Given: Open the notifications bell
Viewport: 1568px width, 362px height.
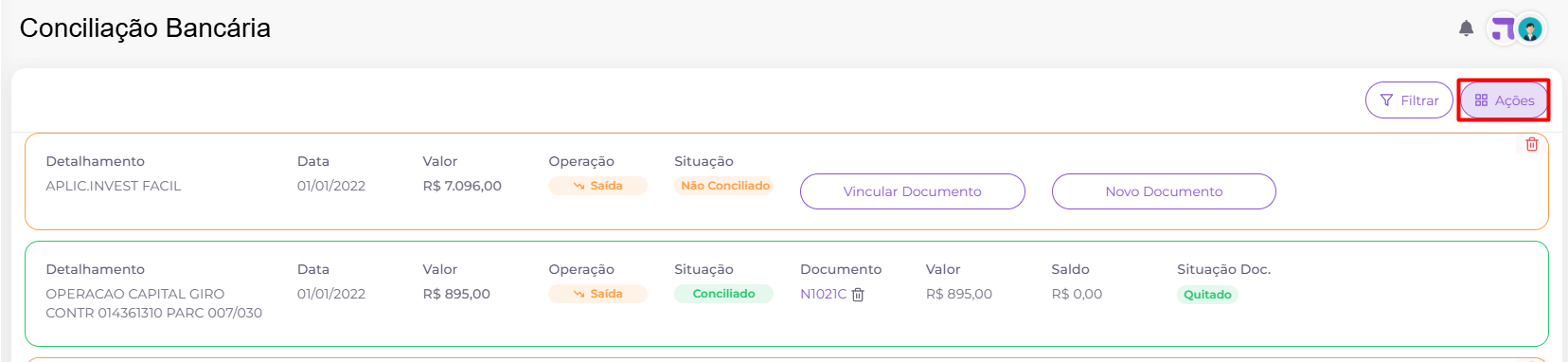Looking at the screenshot, I should click(1466, 28).
